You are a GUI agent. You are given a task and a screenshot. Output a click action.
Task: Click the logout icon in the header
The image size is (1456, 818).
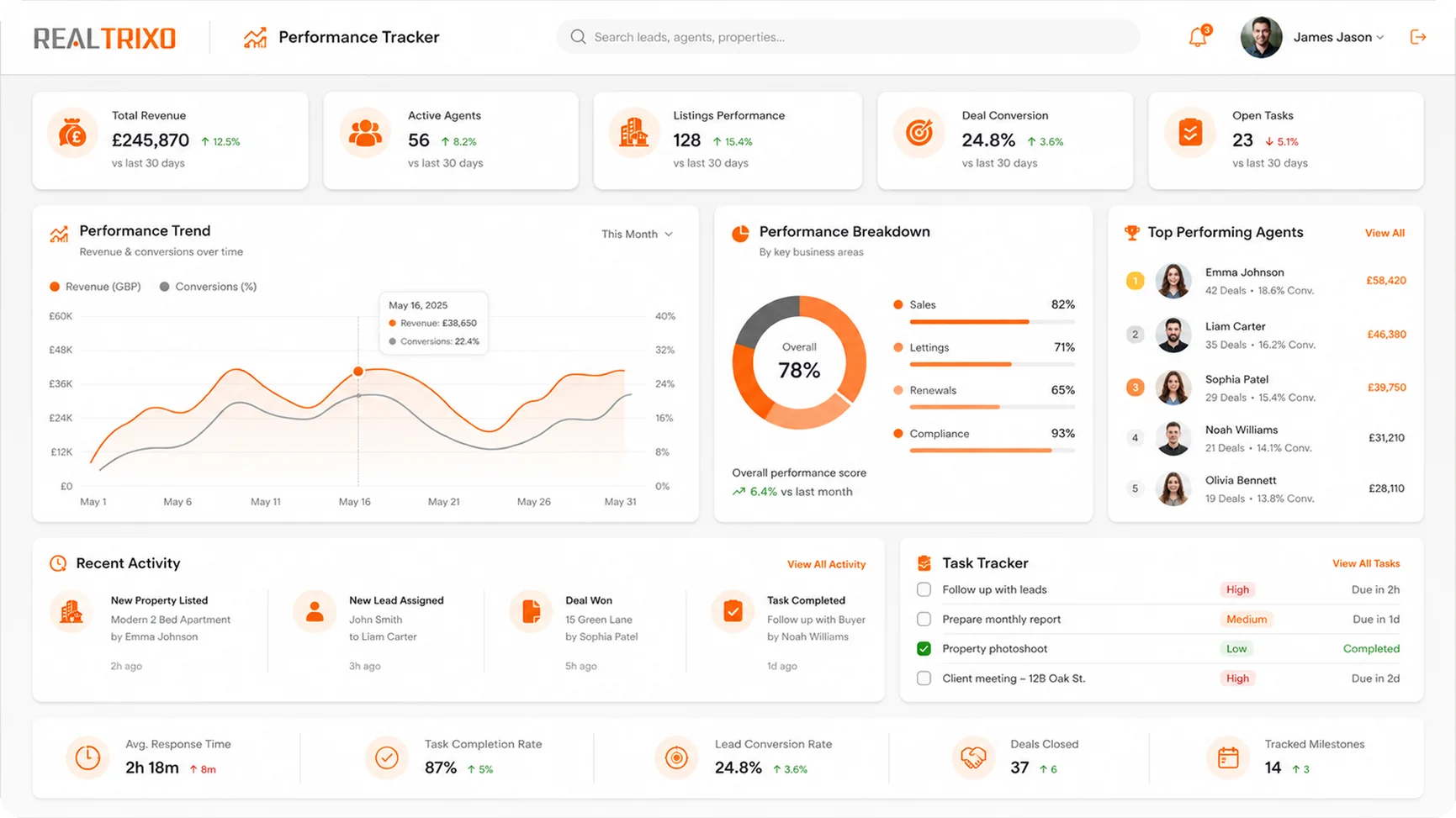tap(1418, 37)
